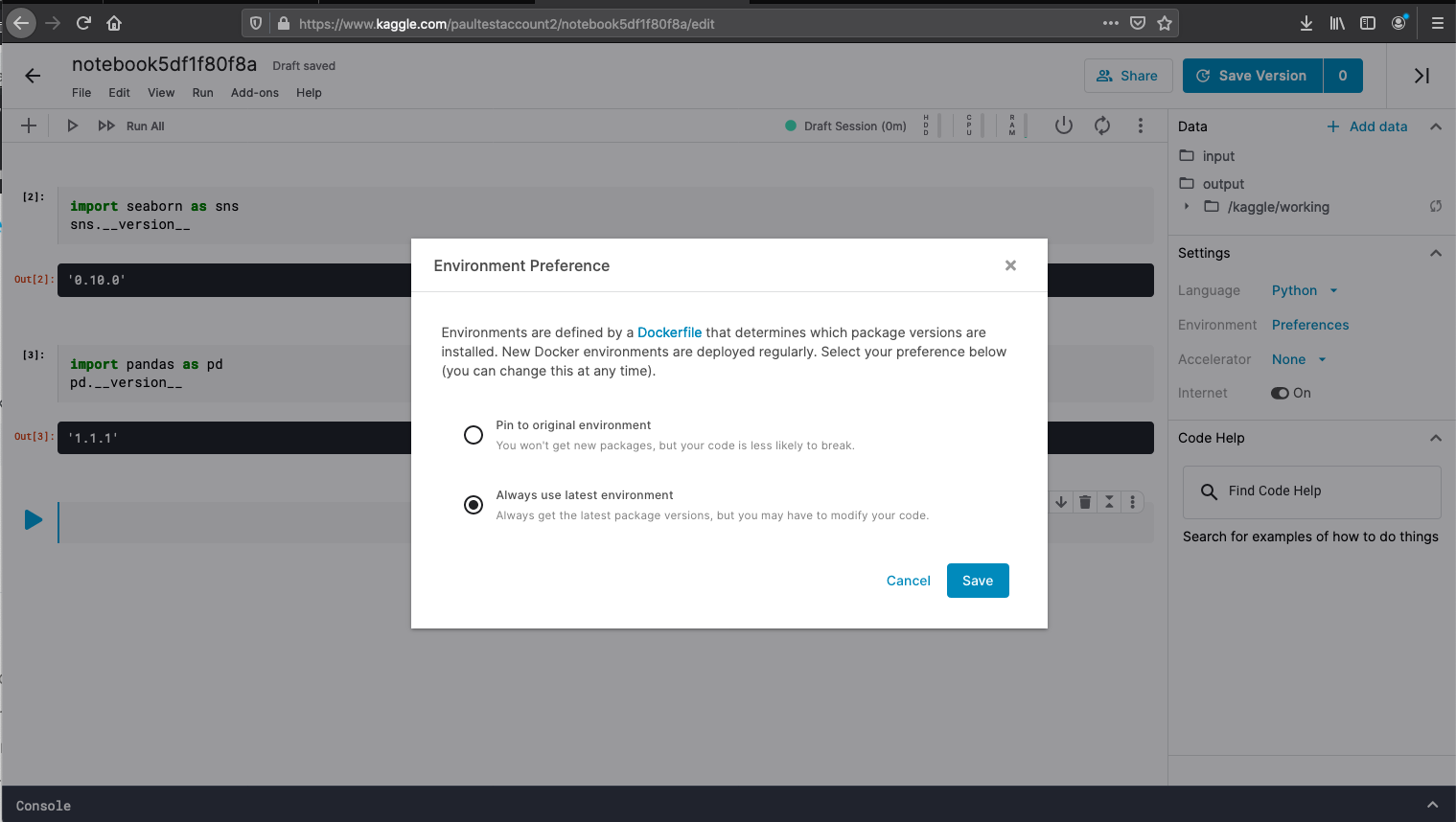Open the Add-ons menu
This screenshot has width=1456, height=822.
(254, 93)
